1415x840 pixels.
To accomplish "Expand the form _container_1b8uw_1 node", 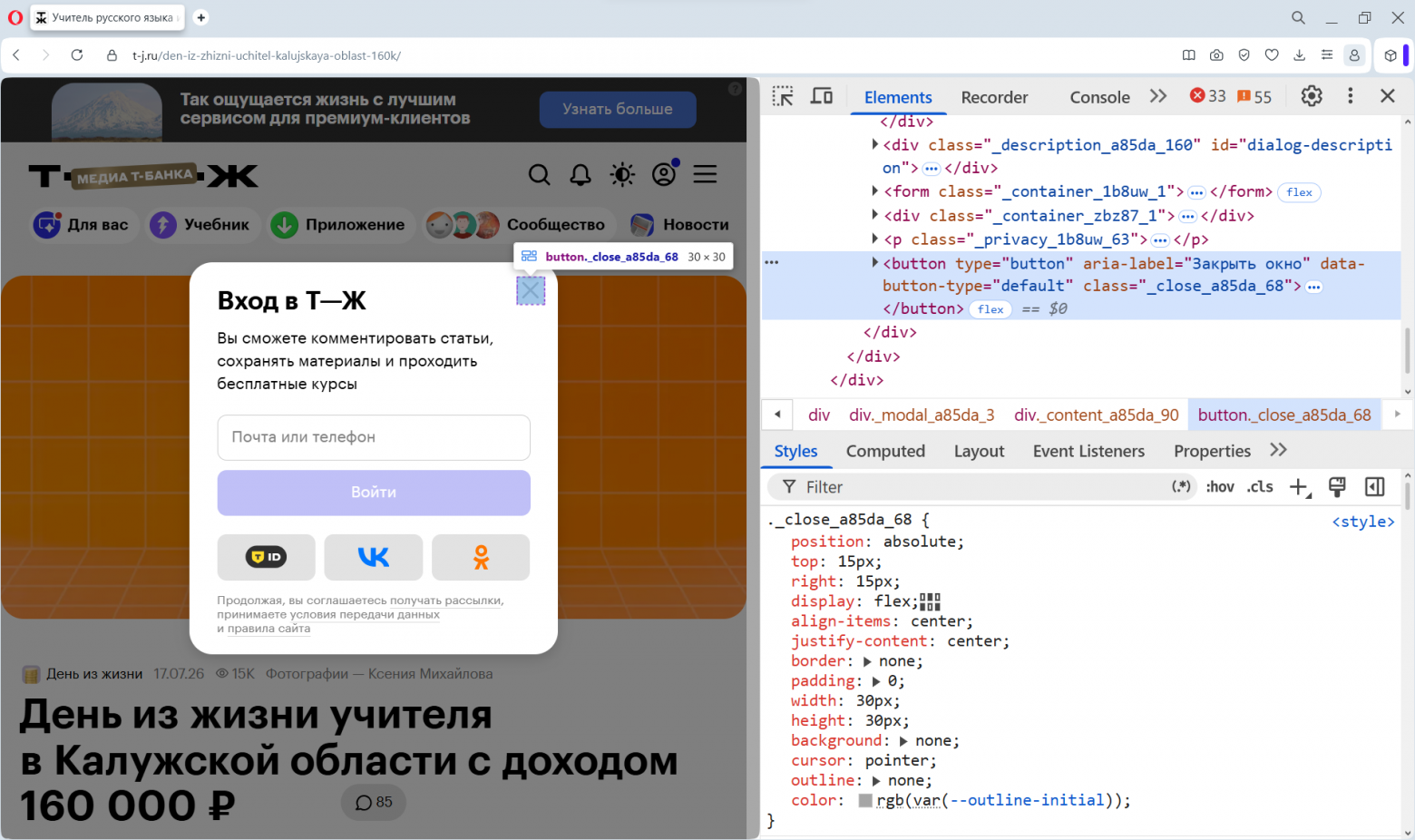I will click(x=874, y=190).
